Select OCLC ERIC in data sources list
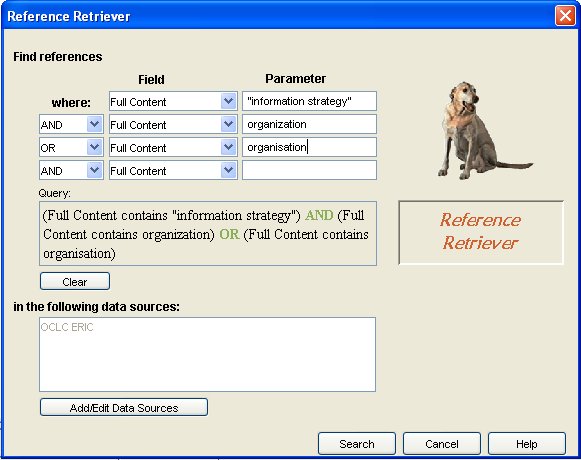Image resolution: width=581 pixels, height=460 pixels. coord(67,327)
